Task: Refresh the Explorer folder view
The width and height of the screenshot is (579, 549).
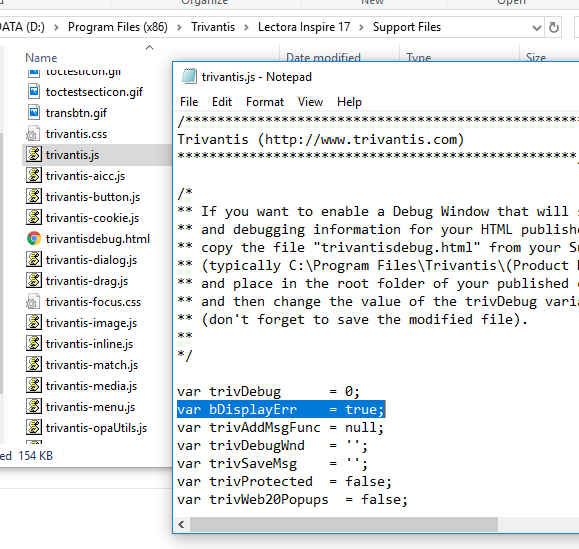Action: pos(553,27)
